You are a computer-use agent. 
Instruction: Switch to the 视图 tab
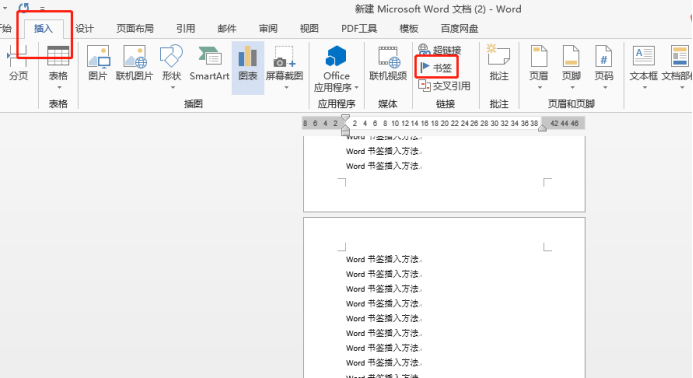(309, 29)
